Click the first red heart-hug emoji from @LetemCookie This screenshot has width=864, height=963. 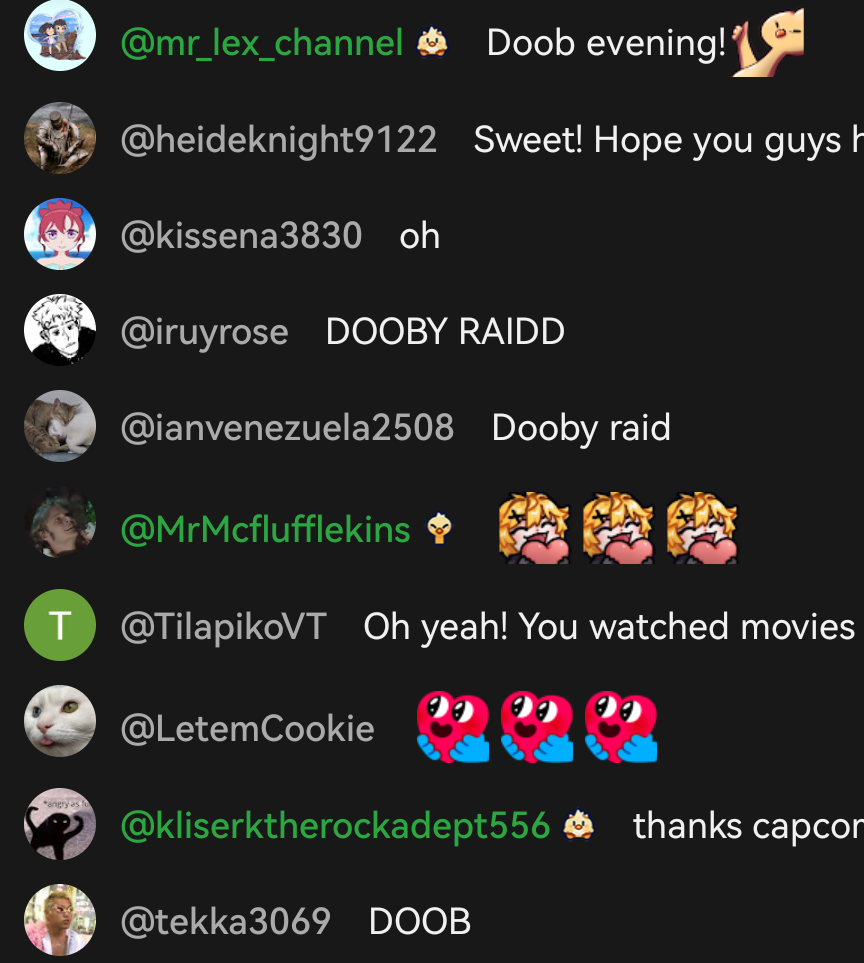[453, 727]
